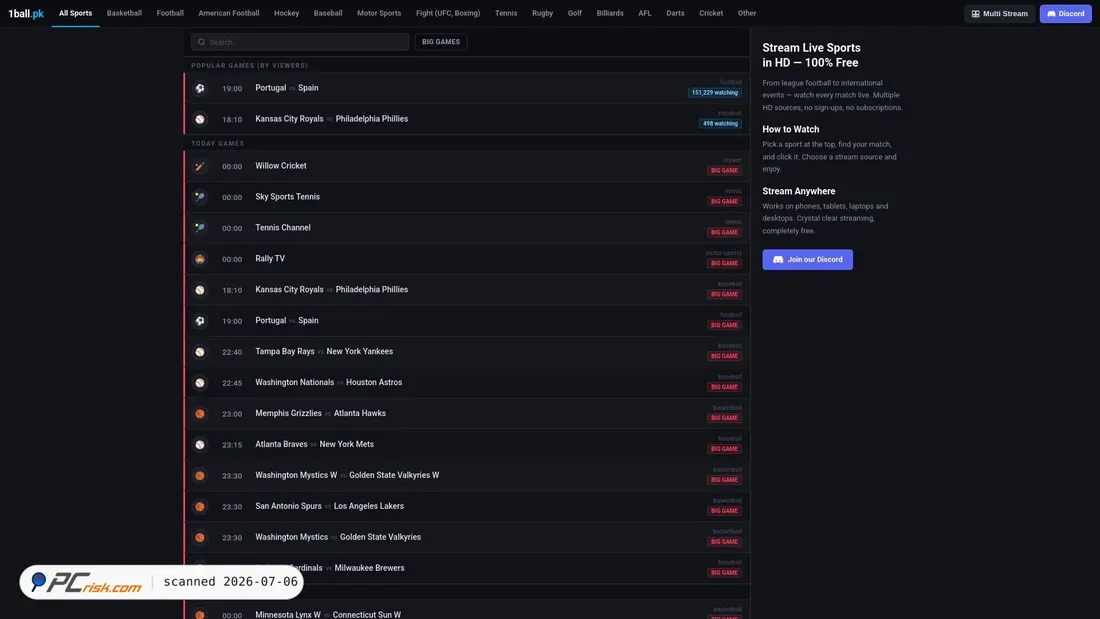
Task: Open the Multi Stream view
Action: (1000, 13)
